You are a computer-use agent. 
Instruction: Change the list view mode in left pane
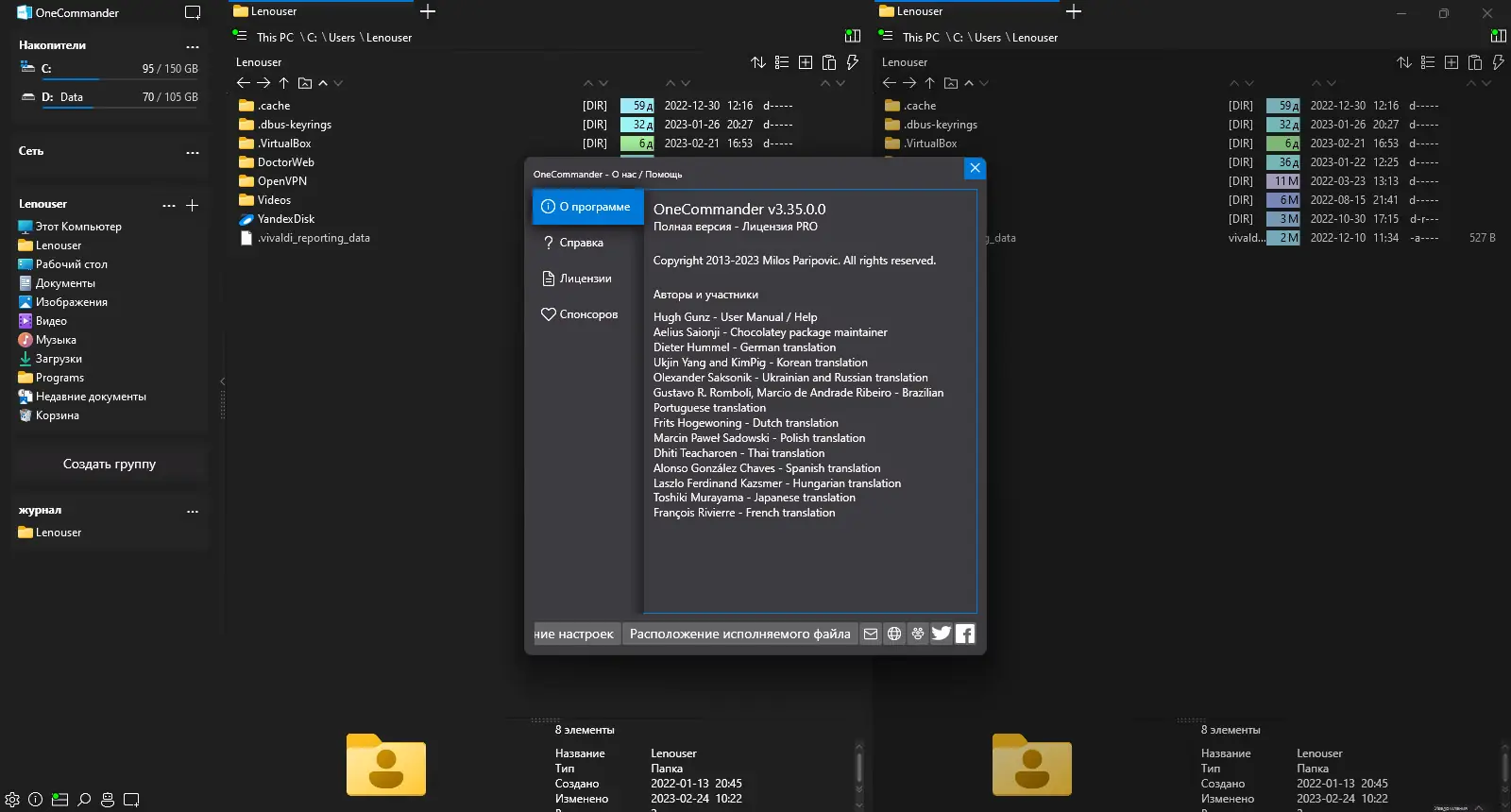pos(782,62)
